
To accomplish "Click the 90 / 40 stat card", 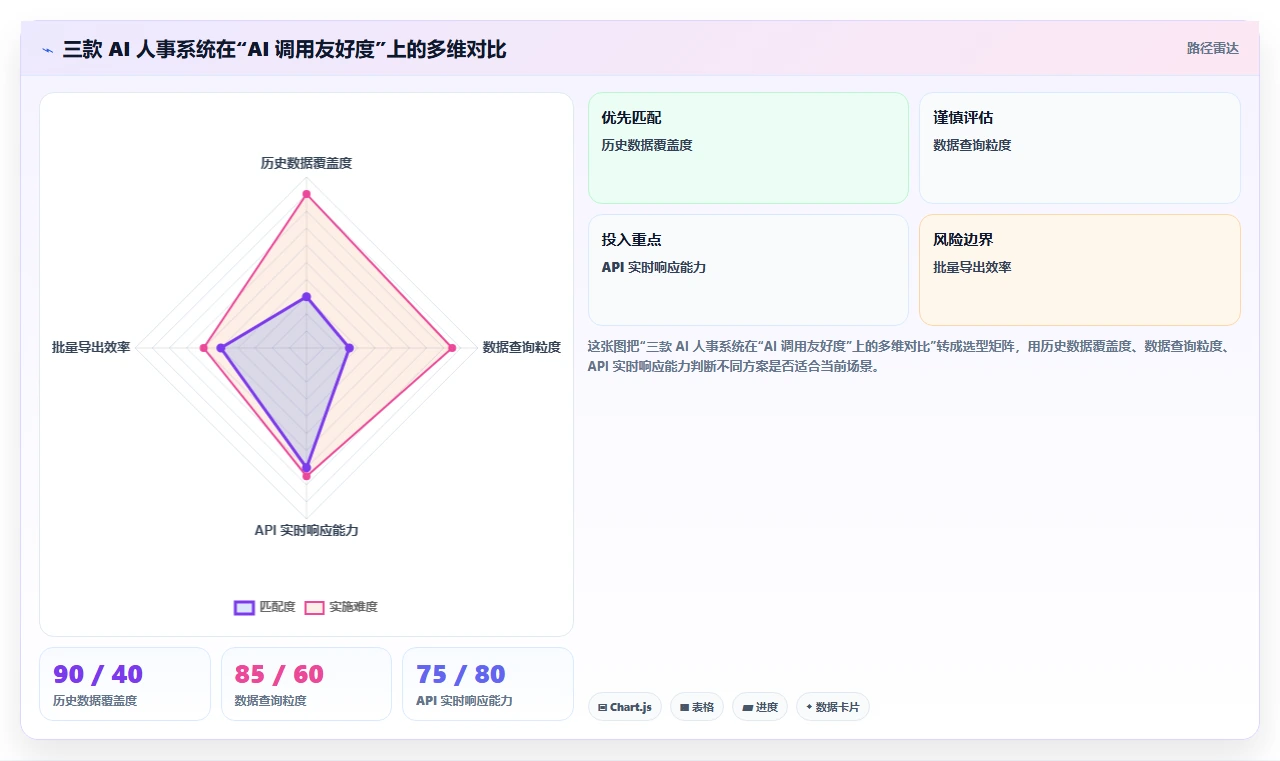I will click(125, 684).
